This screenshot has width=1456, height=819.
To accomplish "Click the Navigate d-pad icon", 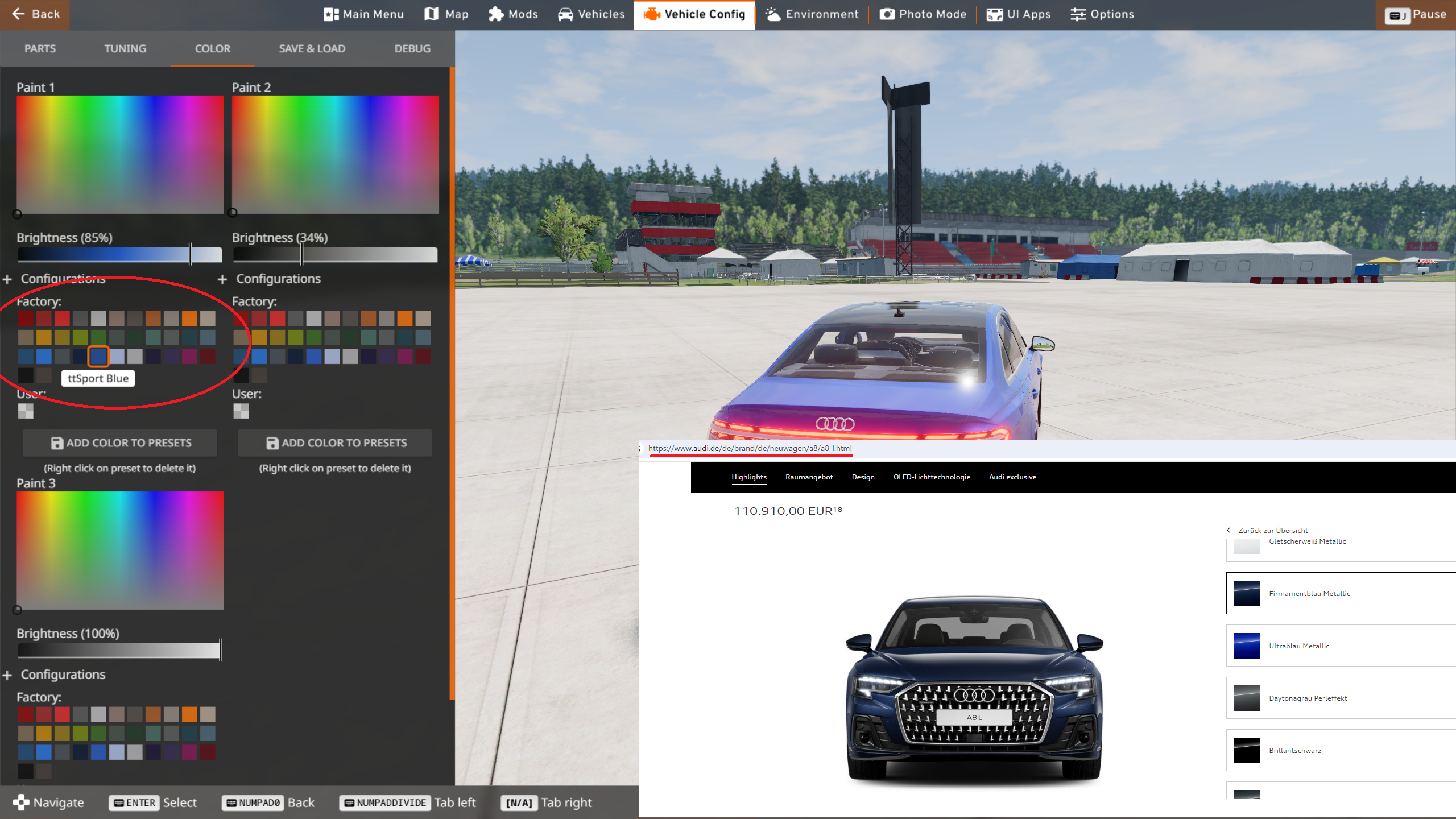I will [x=21, y=803].
